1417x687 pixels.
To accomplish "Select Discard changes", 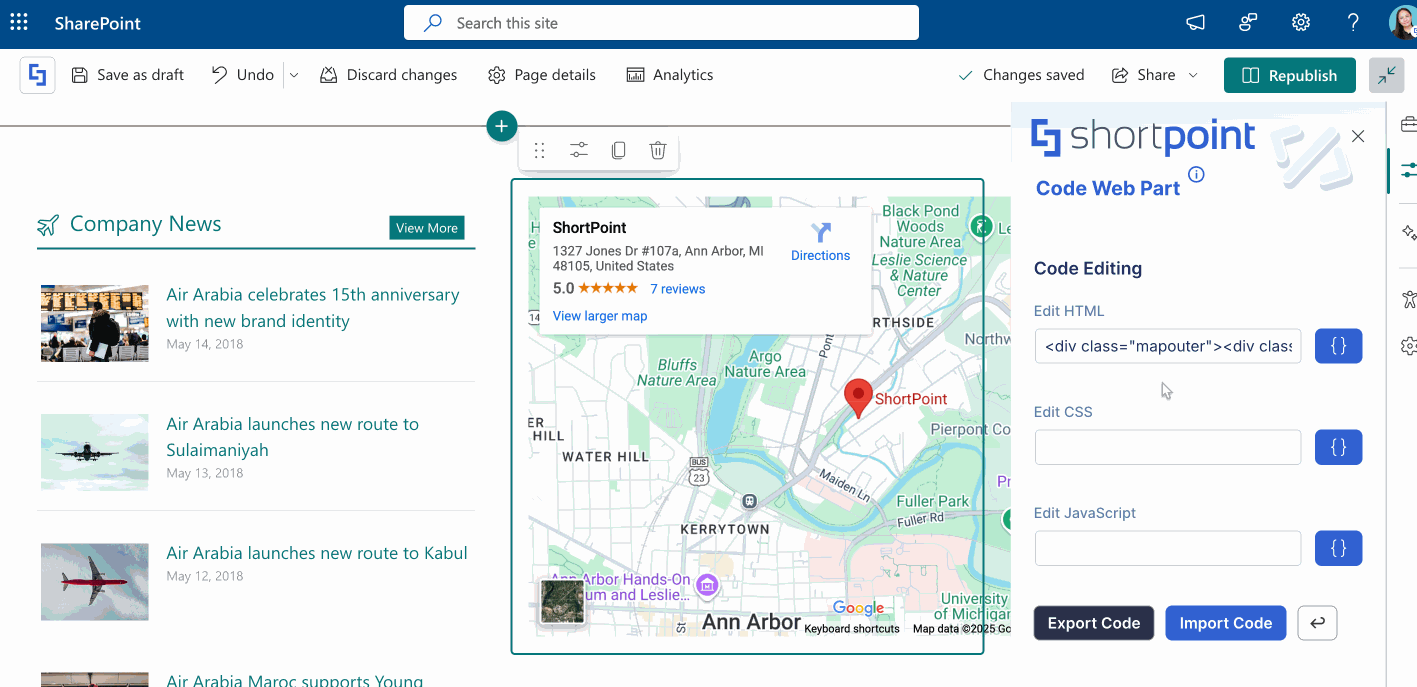I will [x=388, y=75].
